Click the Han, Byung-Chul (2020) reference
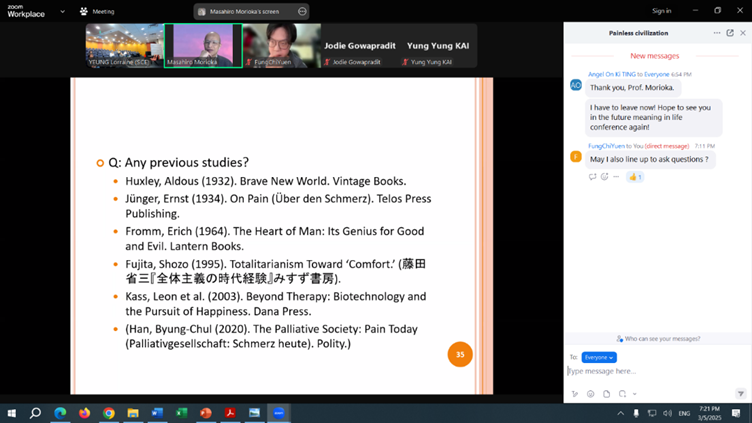The width and height of the screenshot is (752, 423). tap(271, 336)
